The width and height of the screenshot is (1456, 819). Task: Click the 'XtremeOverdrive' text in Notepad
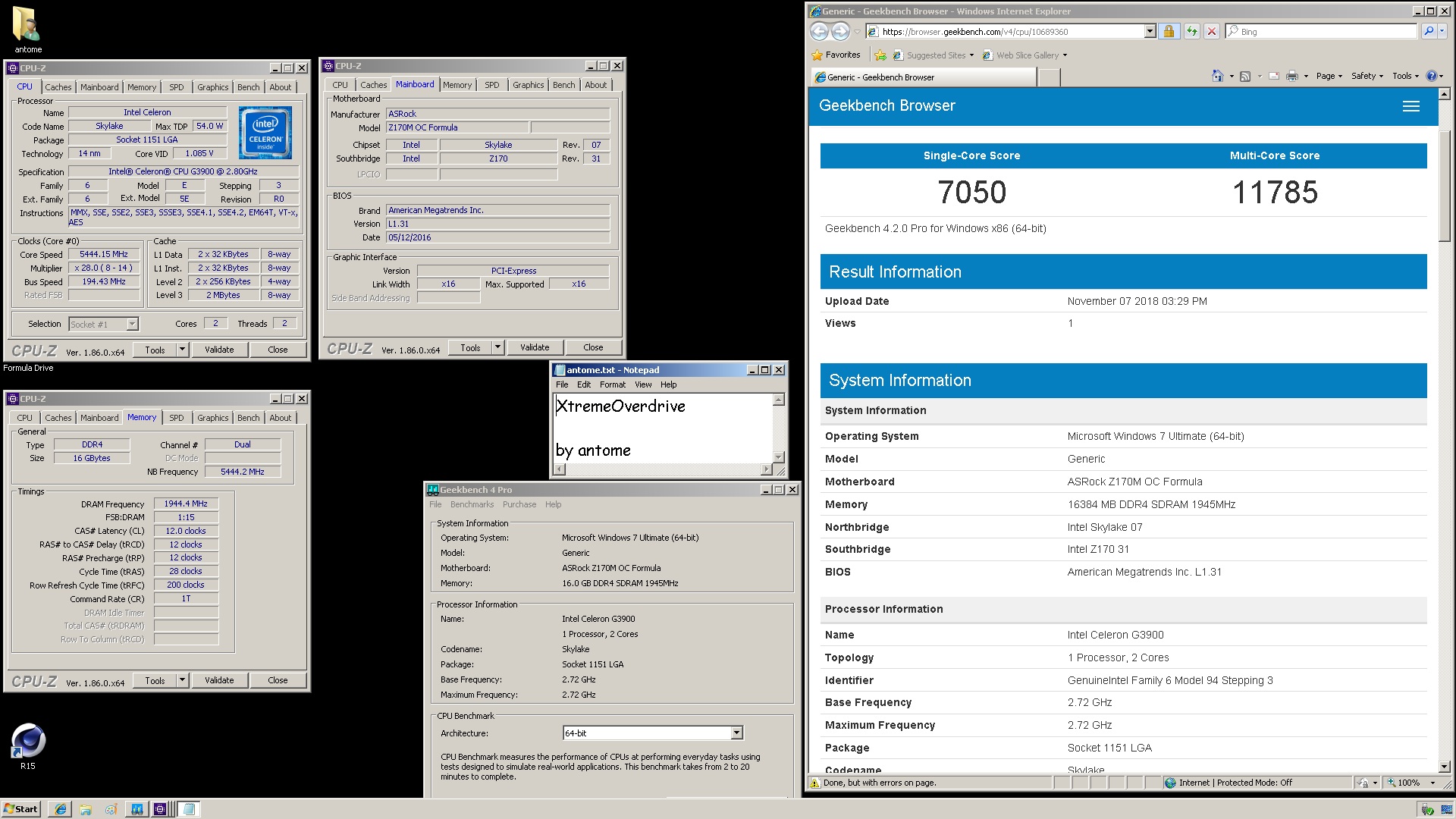[620, 406]
